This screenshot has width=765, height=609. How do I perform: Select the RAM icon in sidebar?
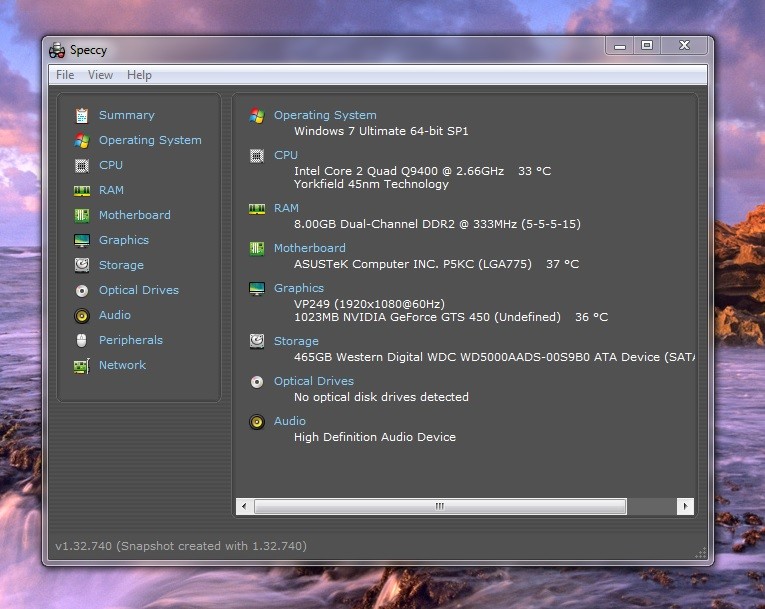(82, 190)
